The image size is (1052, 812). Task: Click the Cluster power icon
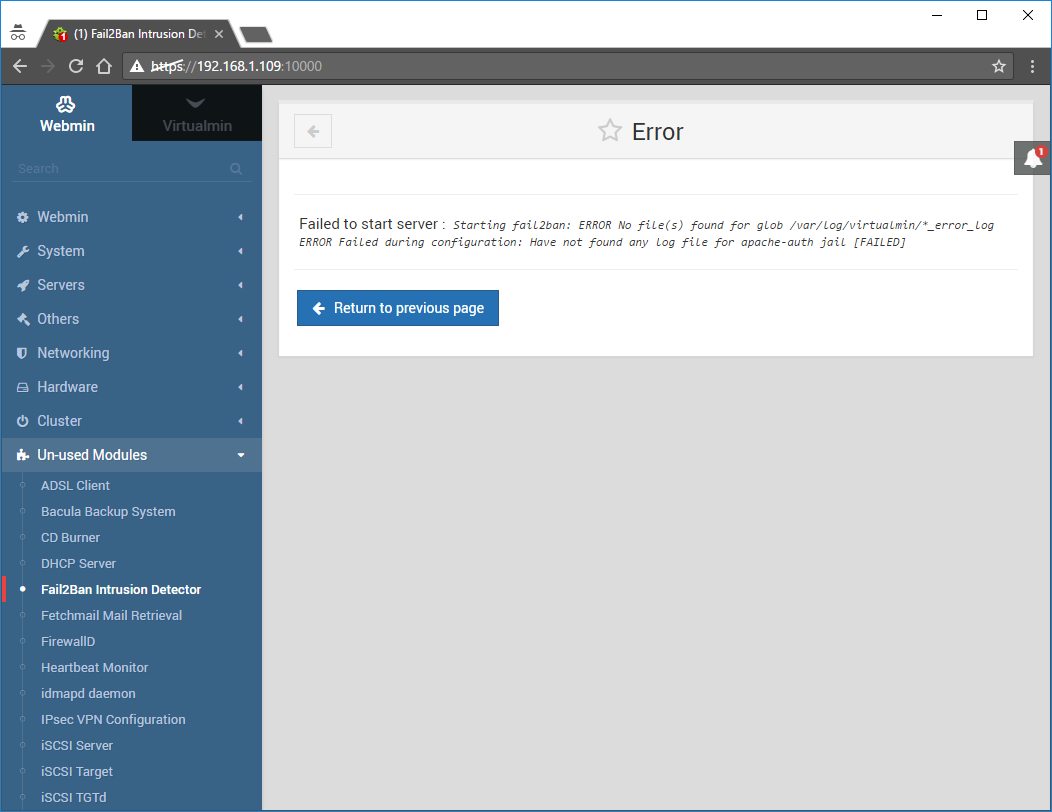23,421
